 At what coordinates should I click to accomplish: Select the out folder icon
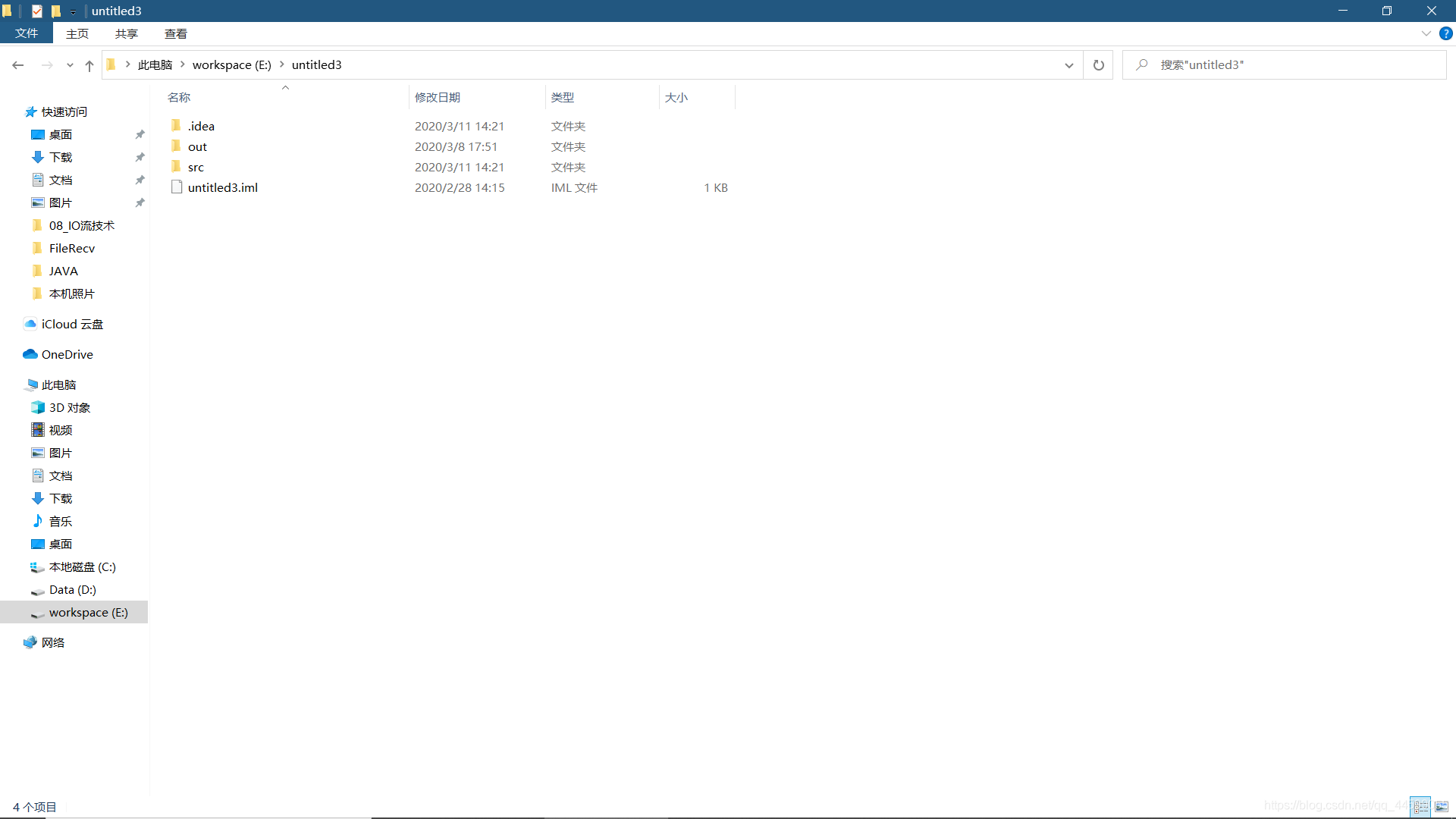[176, 146]
